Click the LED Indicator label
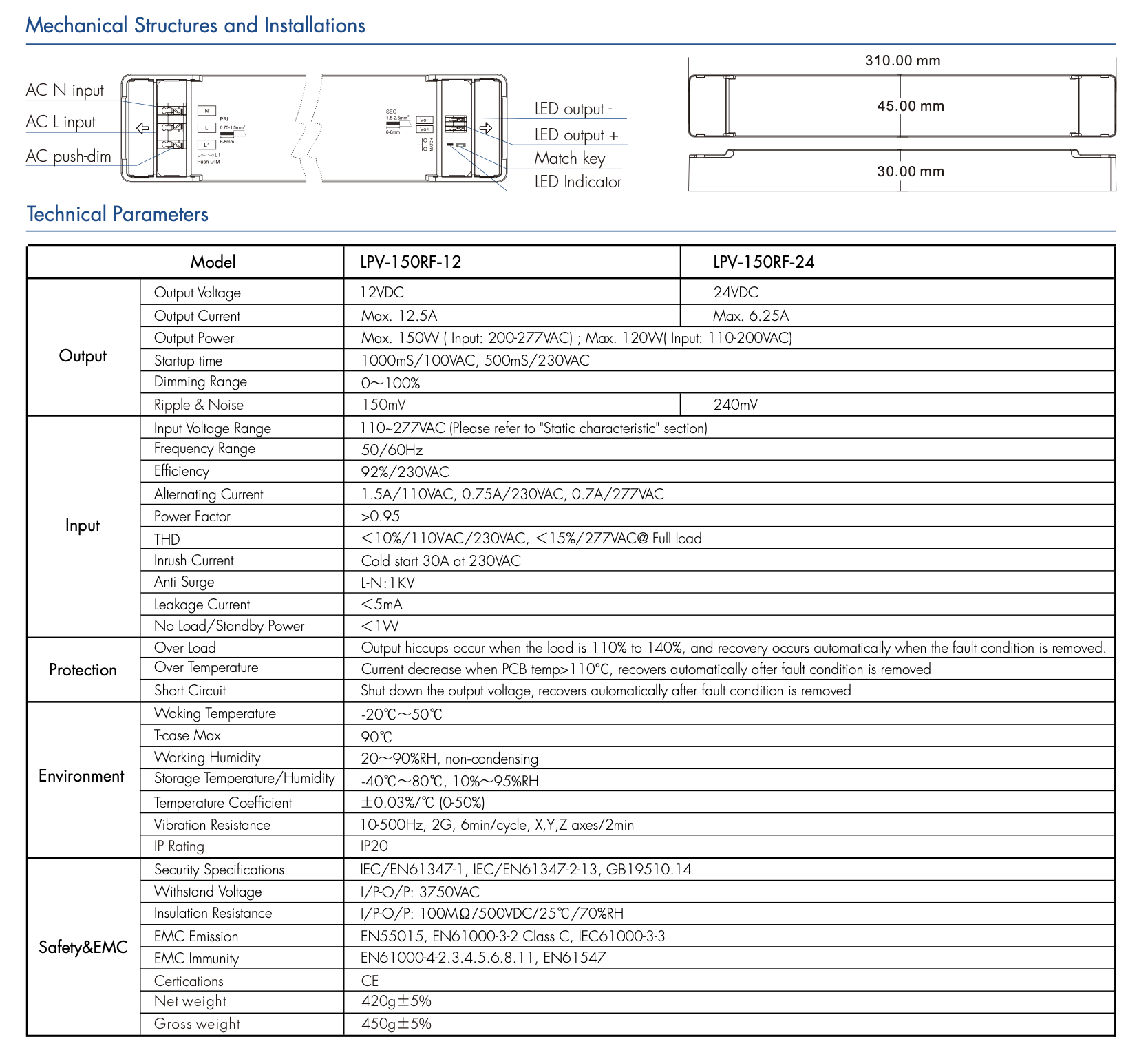Image resolution: width=1148 pixels, height=1059 pixels. point(577,182)
